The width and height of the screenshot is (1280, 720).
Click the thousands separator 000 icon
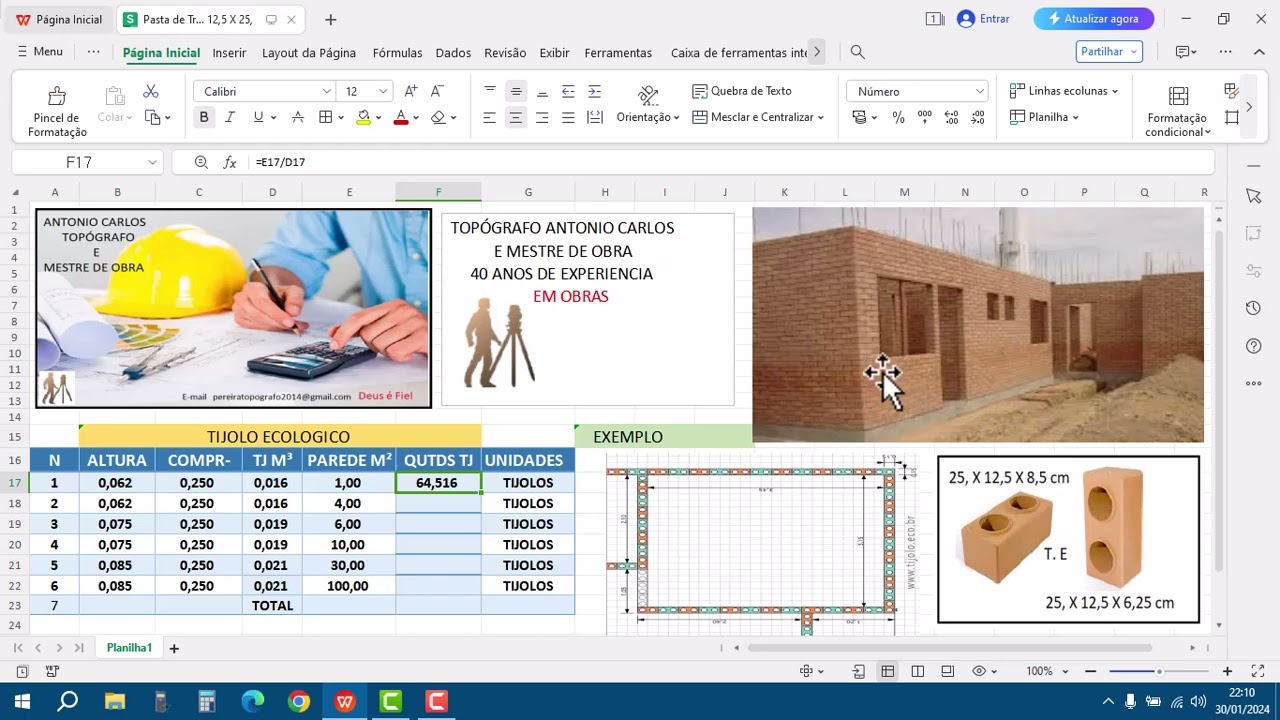[924, 117]
